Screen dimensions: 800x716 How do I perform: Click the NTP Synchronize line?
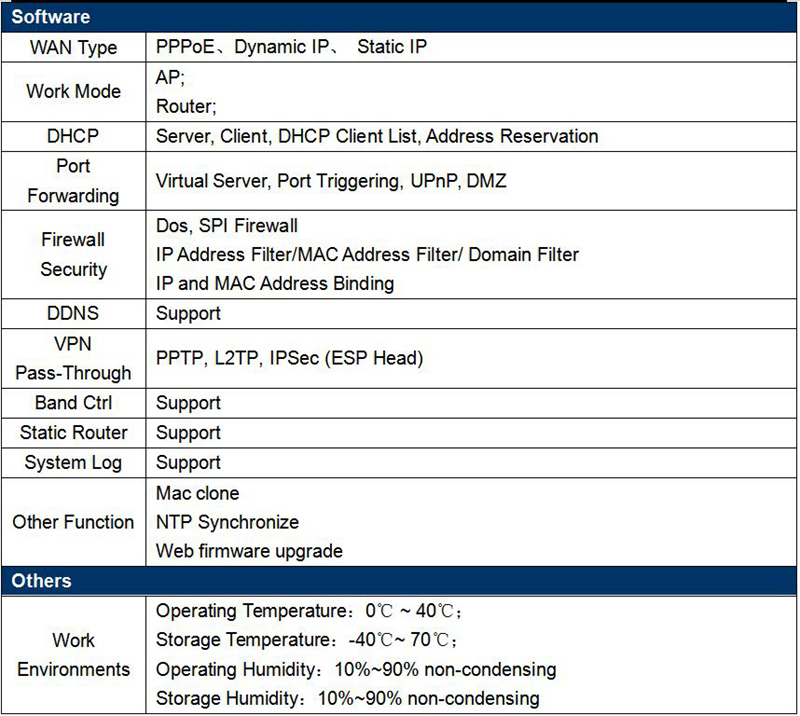click(227, 522)
